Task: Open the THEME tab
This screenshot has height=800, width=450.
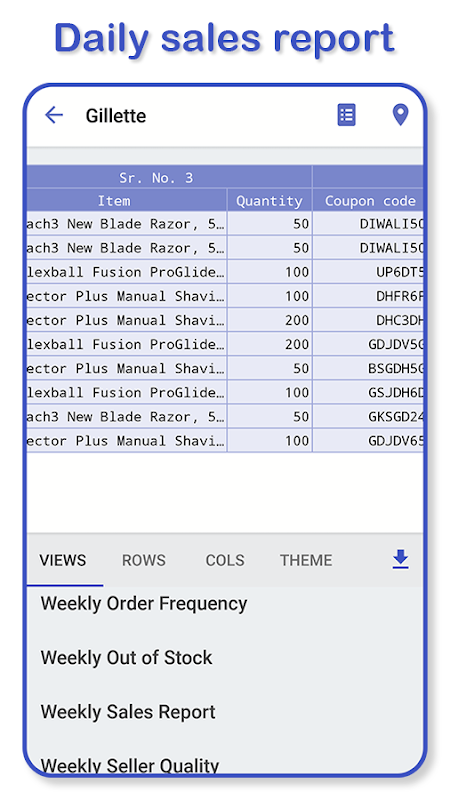Action: tap(306, 560)
